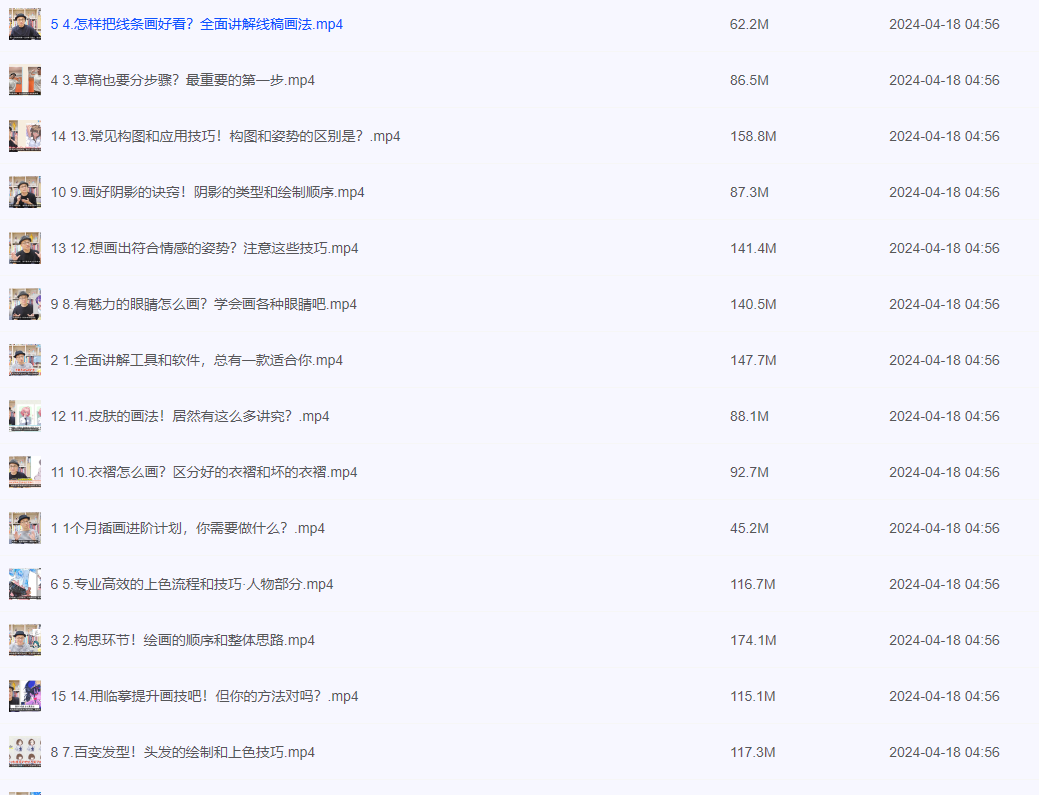The width and height of the screenshot is (1039, 795).
Task: Open file name 1.全面讲解工具和软件.mp4
Action: point(196,360)
